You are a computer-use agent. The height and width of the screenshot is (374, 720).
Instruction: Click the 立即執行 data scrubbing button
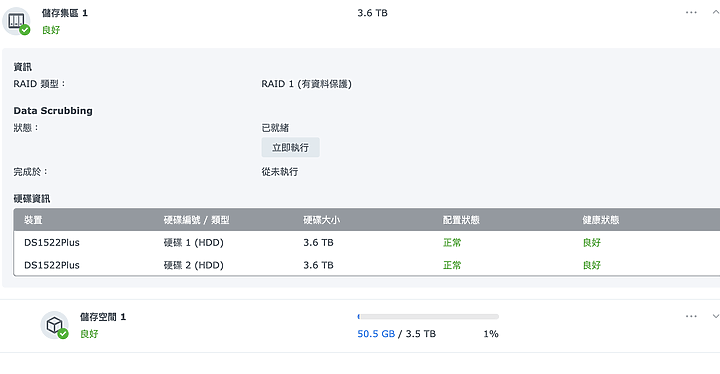(x=291, y=147)
